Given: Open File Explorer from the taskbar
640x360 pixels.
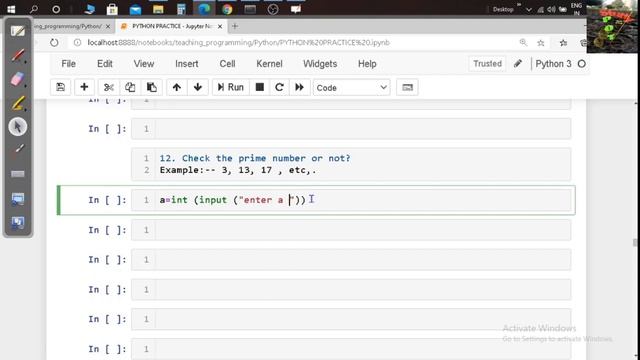Looking at the screenshot, I should [158, 9].
